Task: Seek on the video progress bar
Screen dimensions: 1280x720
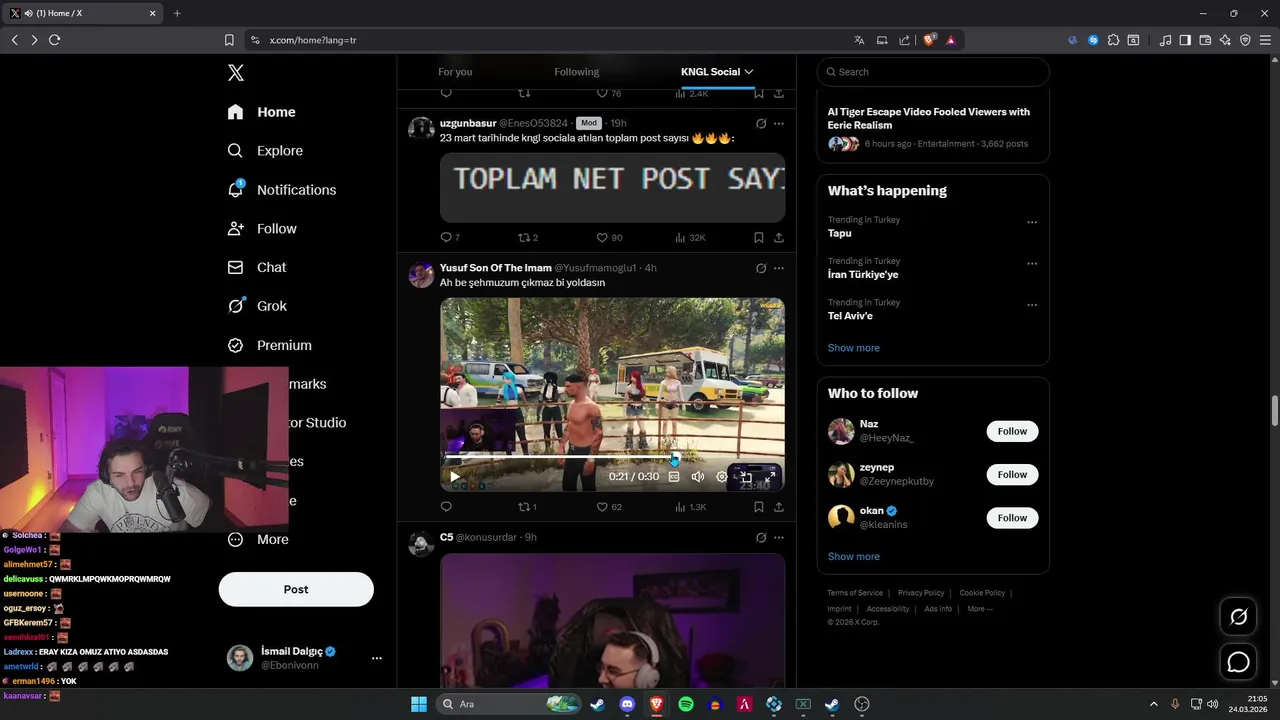Action: click(x=612, y=458)
